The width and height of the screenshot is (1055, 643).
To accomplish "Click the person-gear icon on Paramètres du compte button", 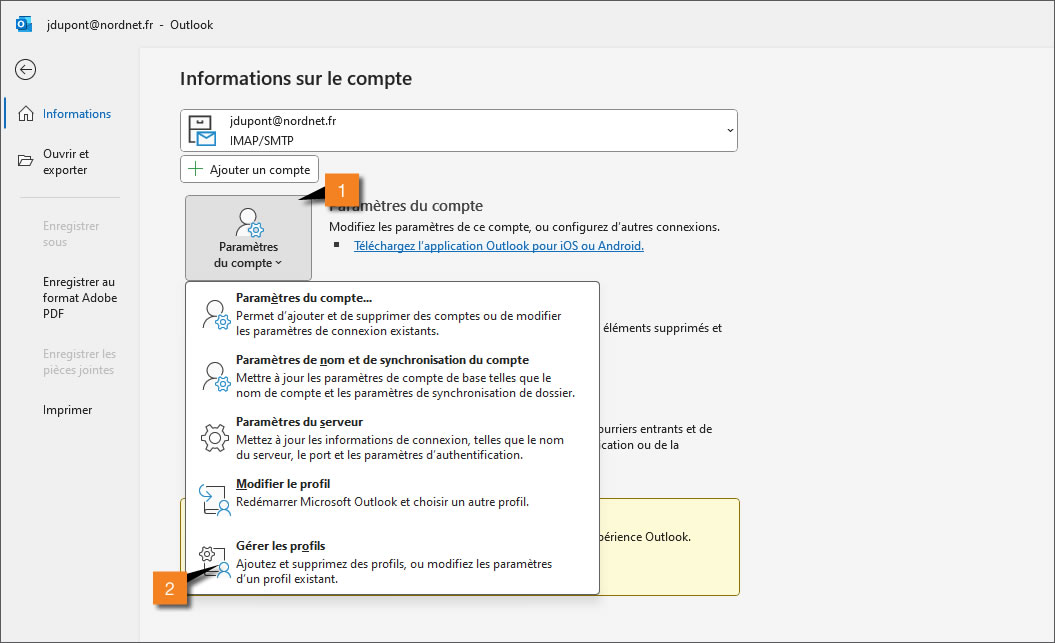I will pyautogui.click(x=249, y=222).
